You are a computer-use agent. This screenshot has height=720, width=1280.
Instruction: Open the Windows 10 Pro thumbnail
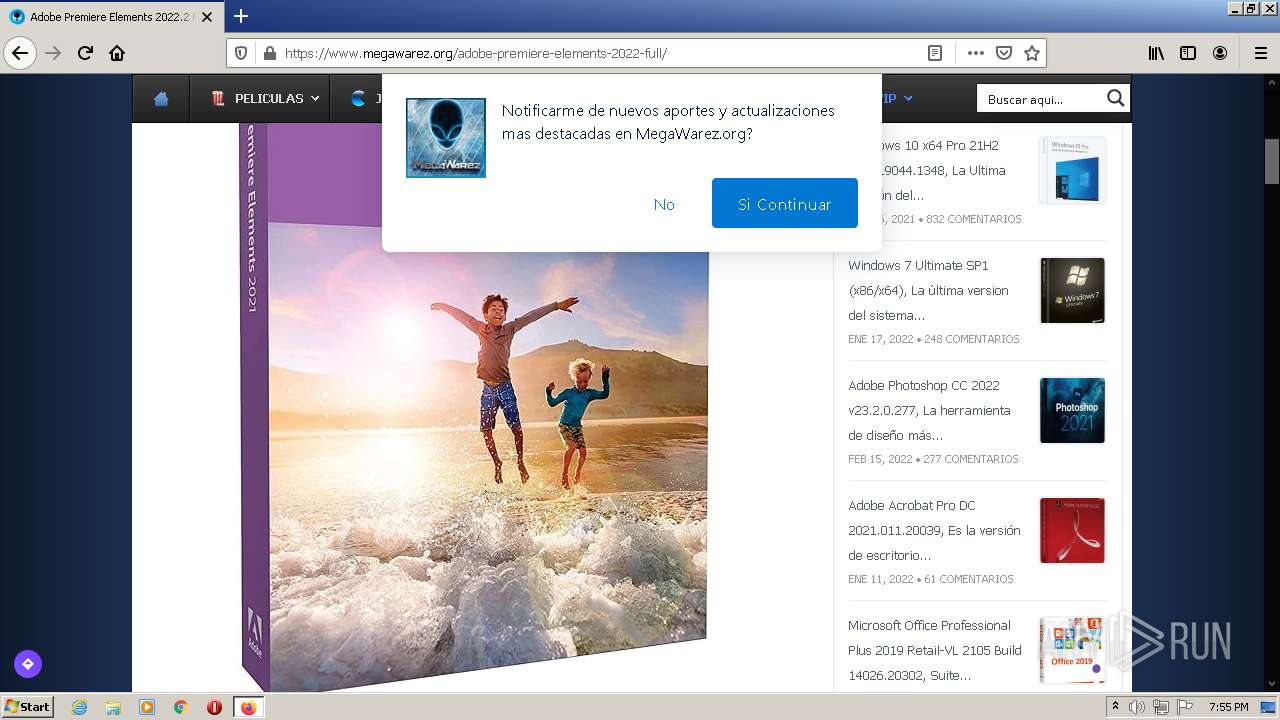(x=1072, y=170)
